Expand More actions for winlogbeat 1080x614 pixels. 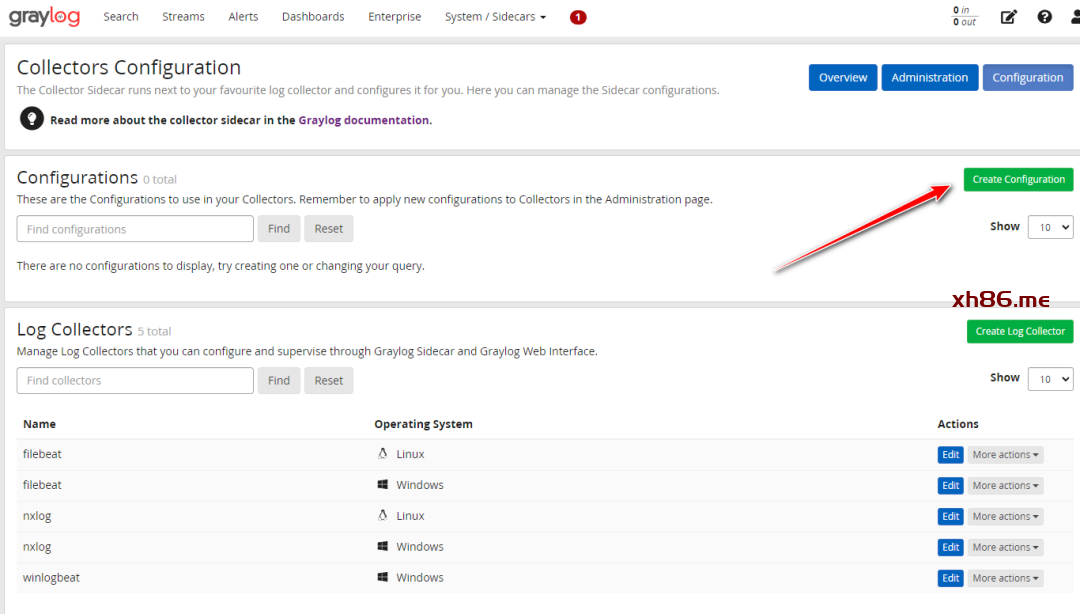point(1005,578)
